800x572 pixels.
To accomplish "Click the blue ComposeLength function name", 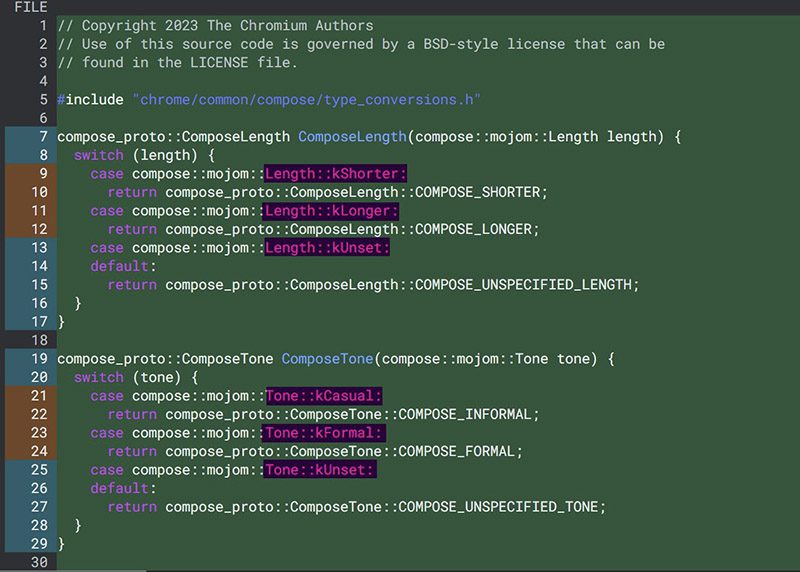I will coord(352,137).
